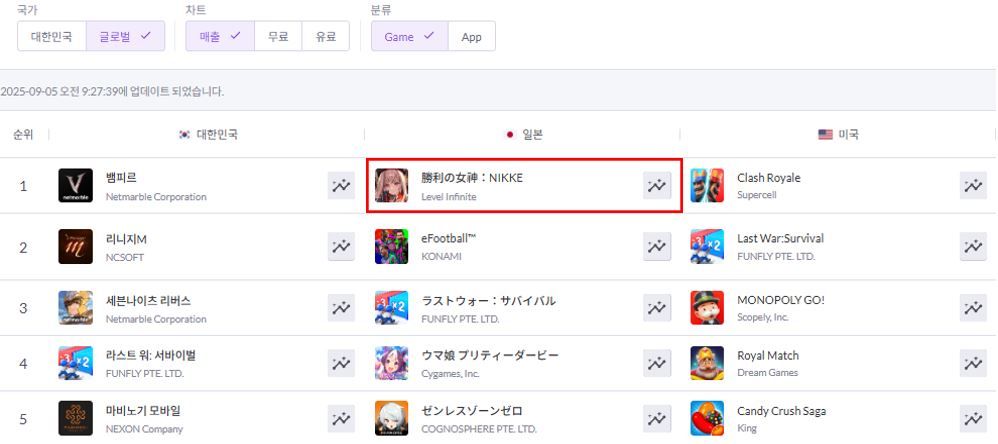Viewport: 998px width, 444px height.
Task: Select the 글로벌 country filter
Action: pos(125,36)
